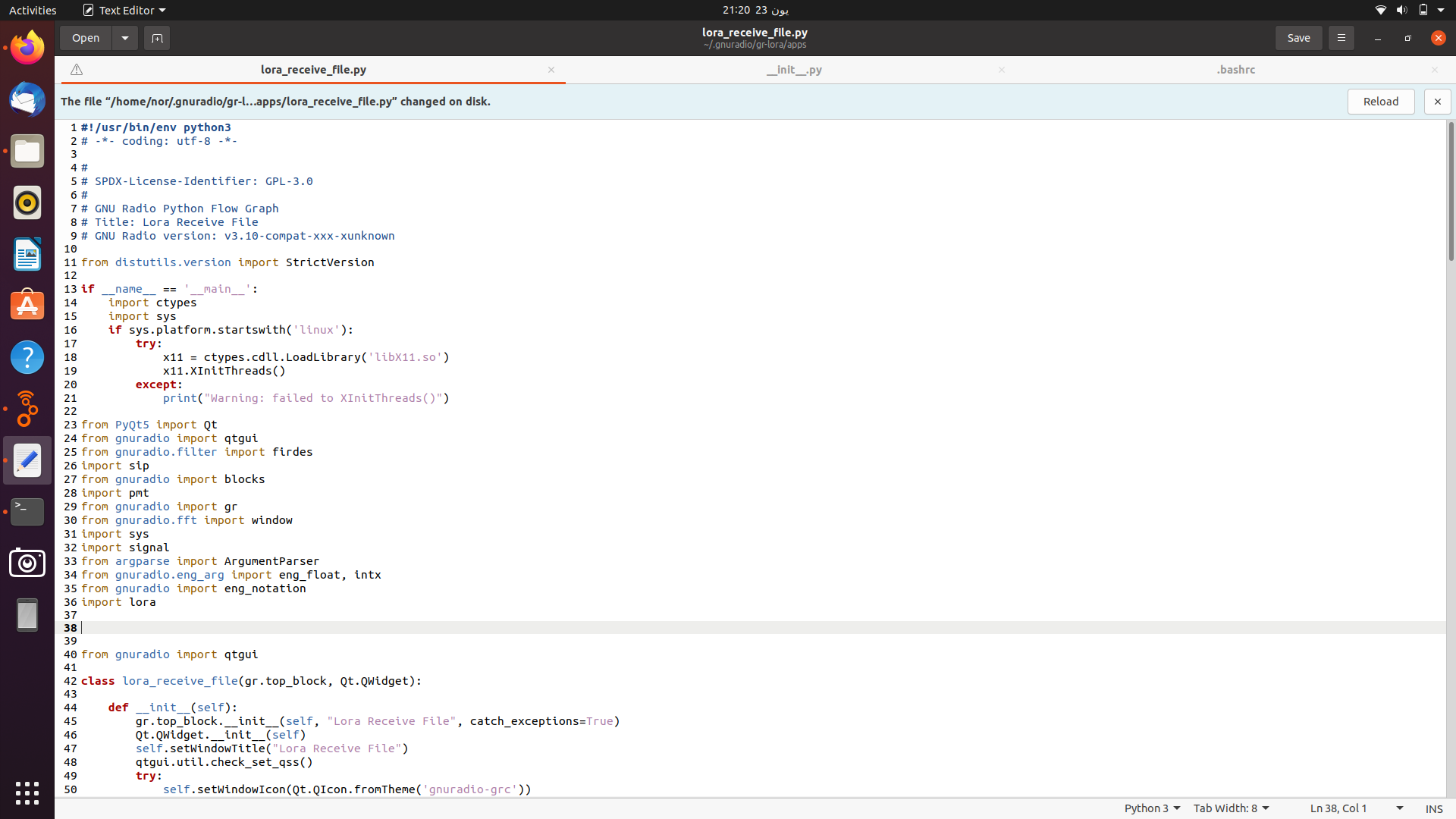Image resolution: width=1456 pixels, height=819 pixels.
Task: Open the Tab Width: 8 dropdown
Action: click(1231, 808)
